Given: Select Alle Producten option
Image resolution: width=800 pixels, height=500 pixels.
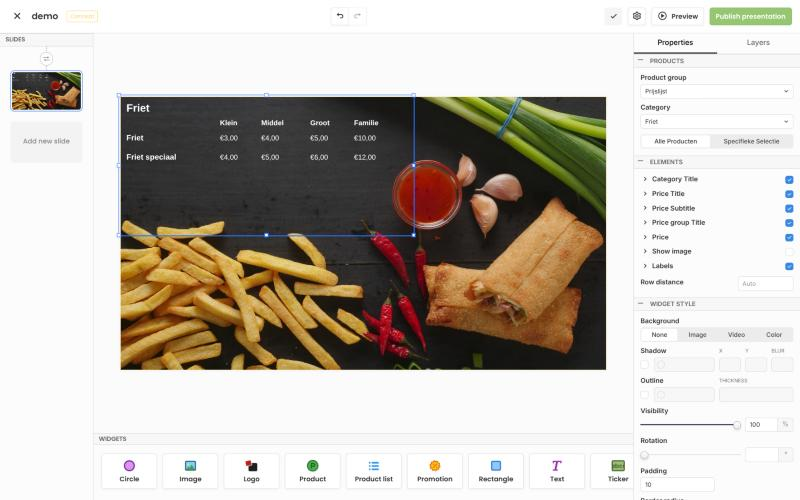Looking at the screenshot, I should [x=676, y=141].
